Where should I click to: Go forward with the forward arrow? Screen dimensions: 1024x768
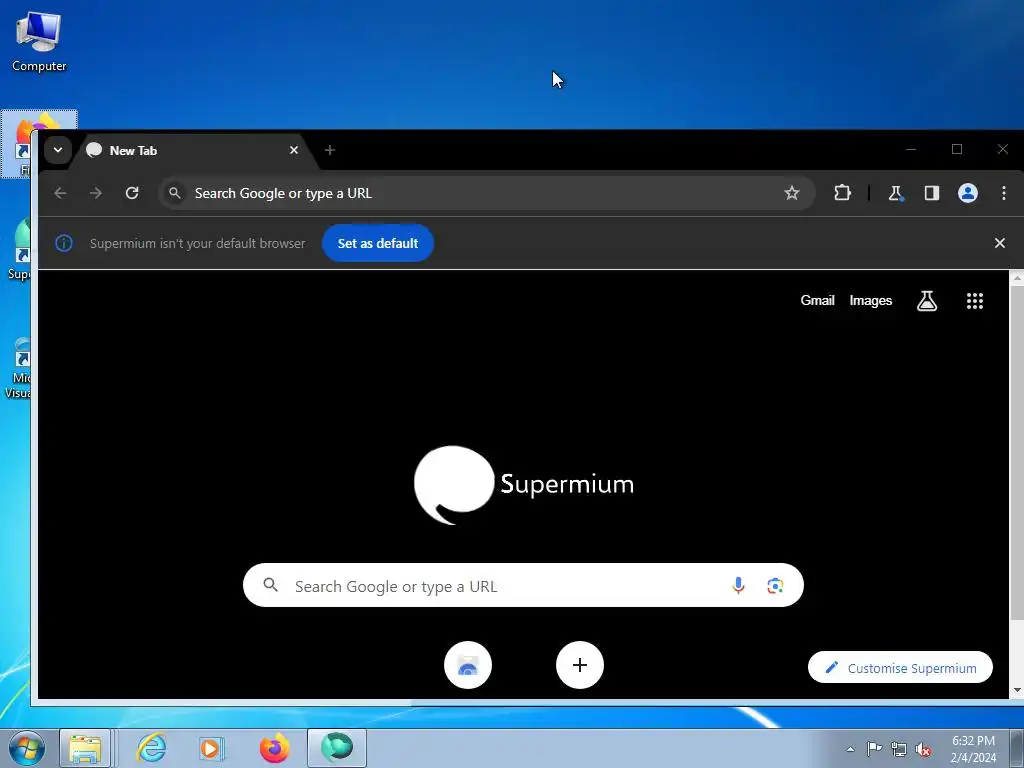tap(96, 193)
